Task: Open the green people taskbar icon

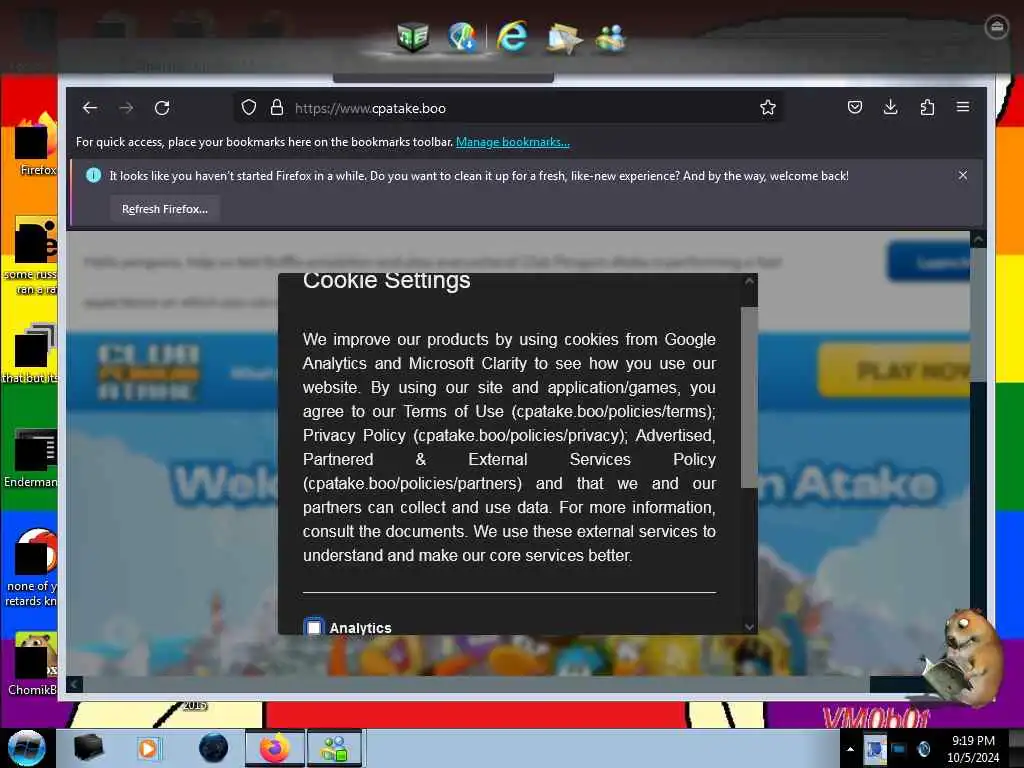Action: click(334, 748)
